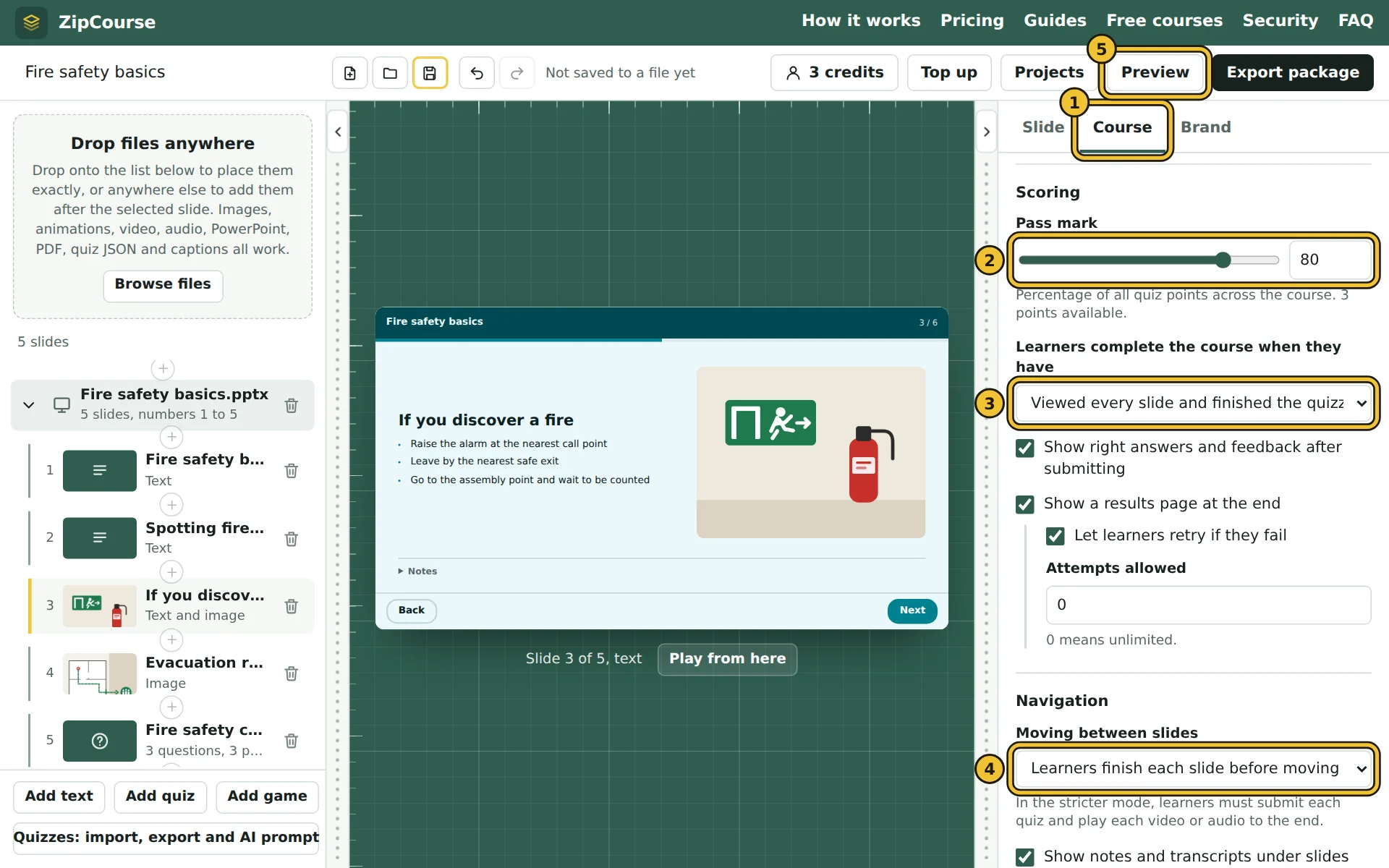The height and width of the screenshot is (868, 1389).
Task: Switch to the Course tab
Action: (1122, 128)
